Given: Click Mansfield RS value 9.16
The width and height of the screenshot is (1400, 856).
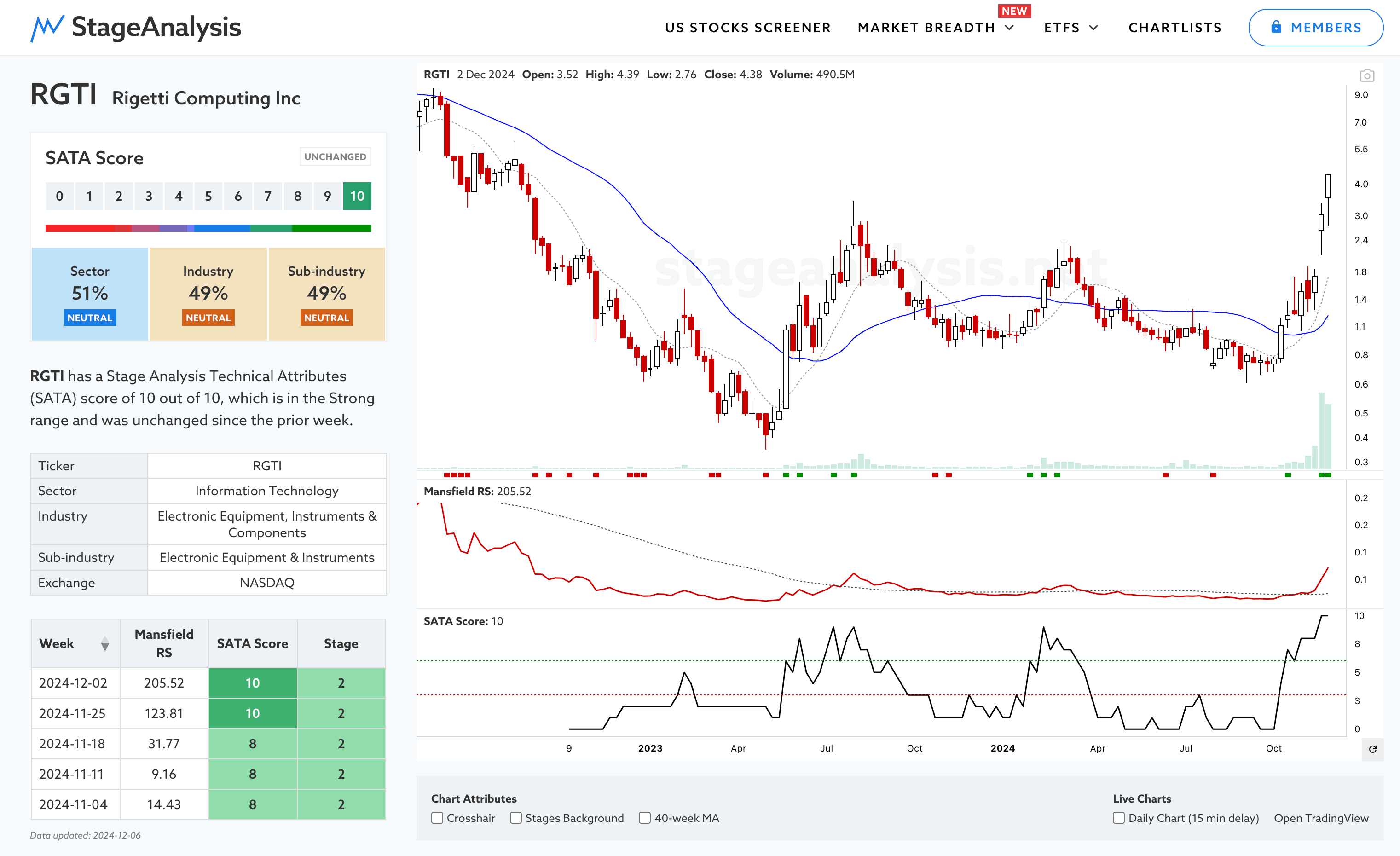Looking at the screenshot, I should pos(164,774).
